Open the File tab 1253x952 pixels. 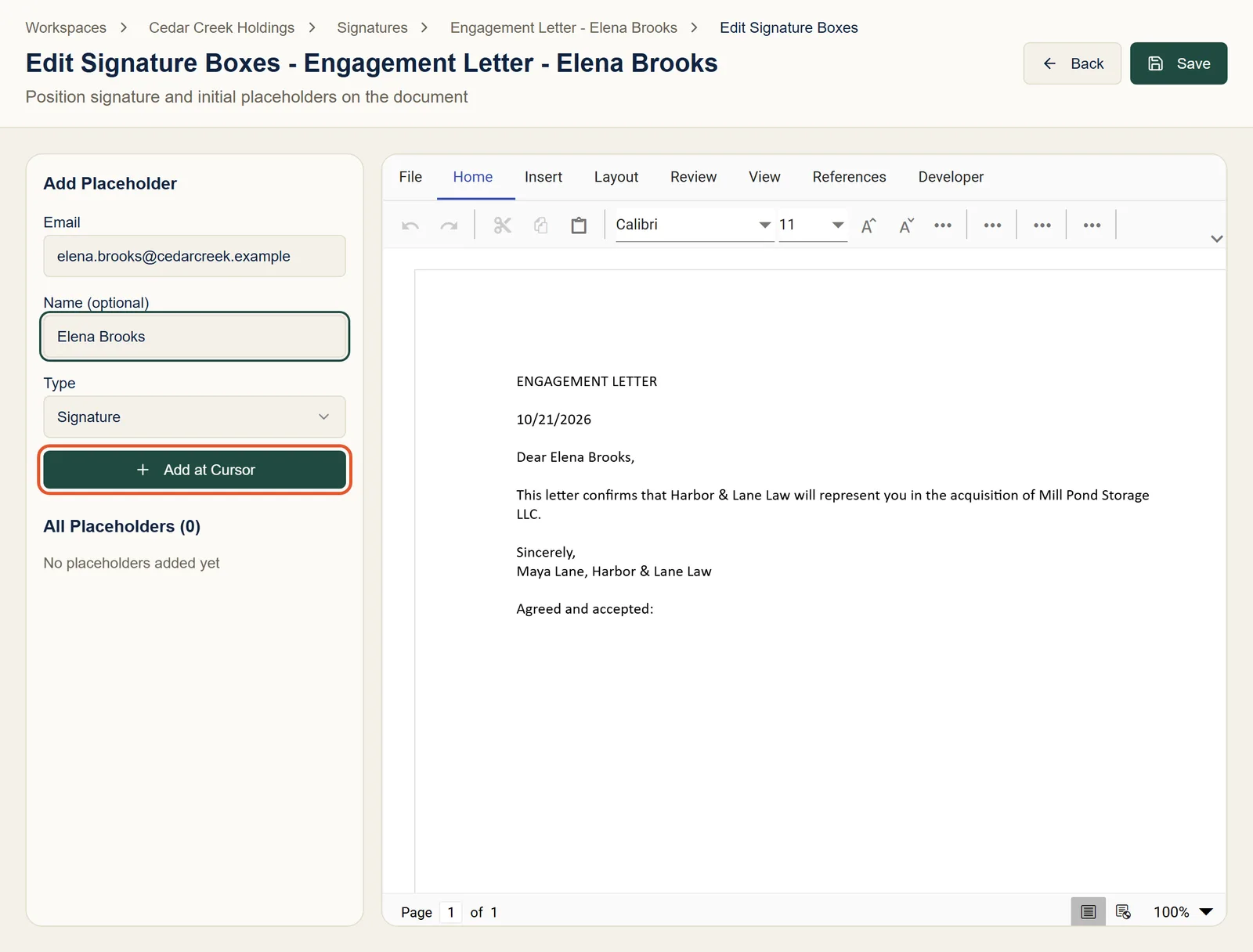[410, 177]
